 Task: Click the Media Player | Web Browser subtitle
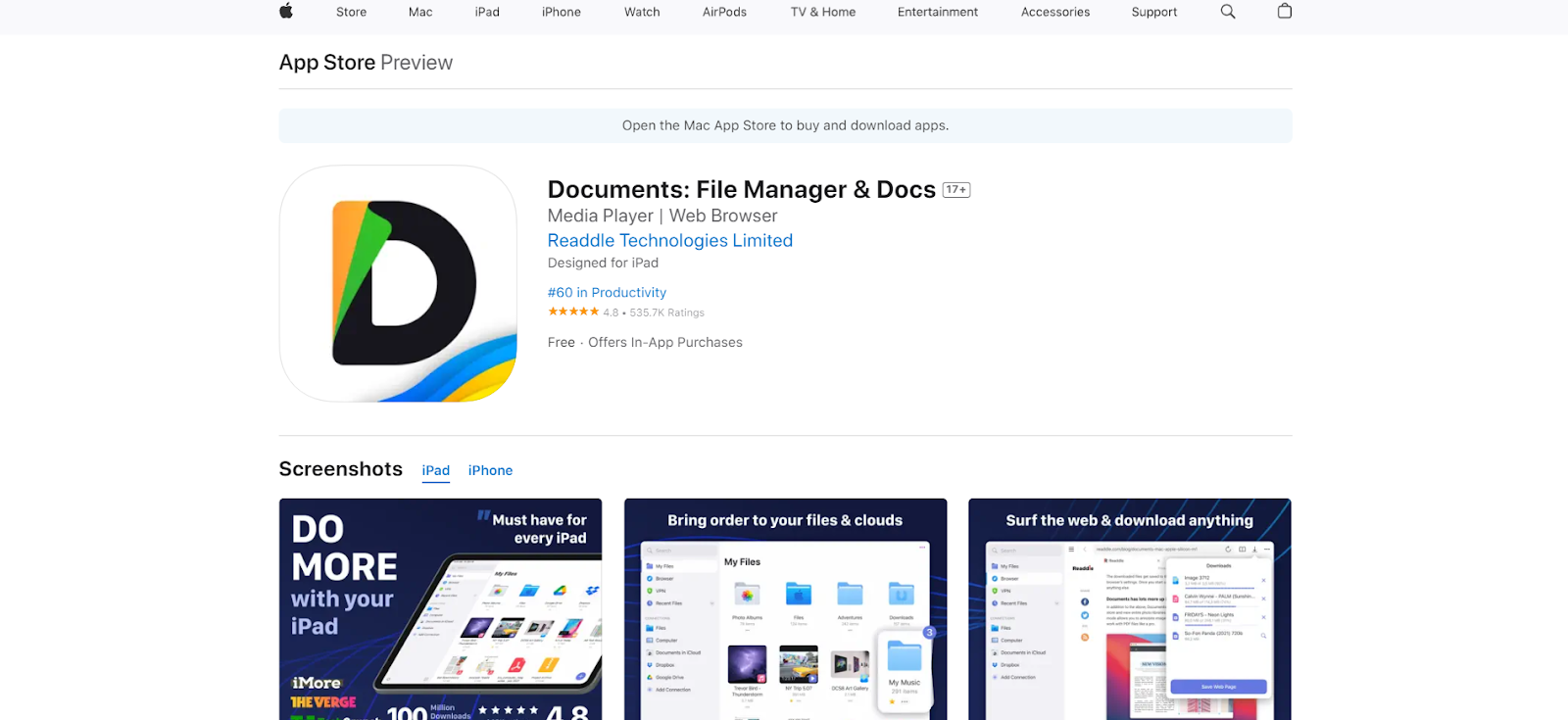coord(662,216)
